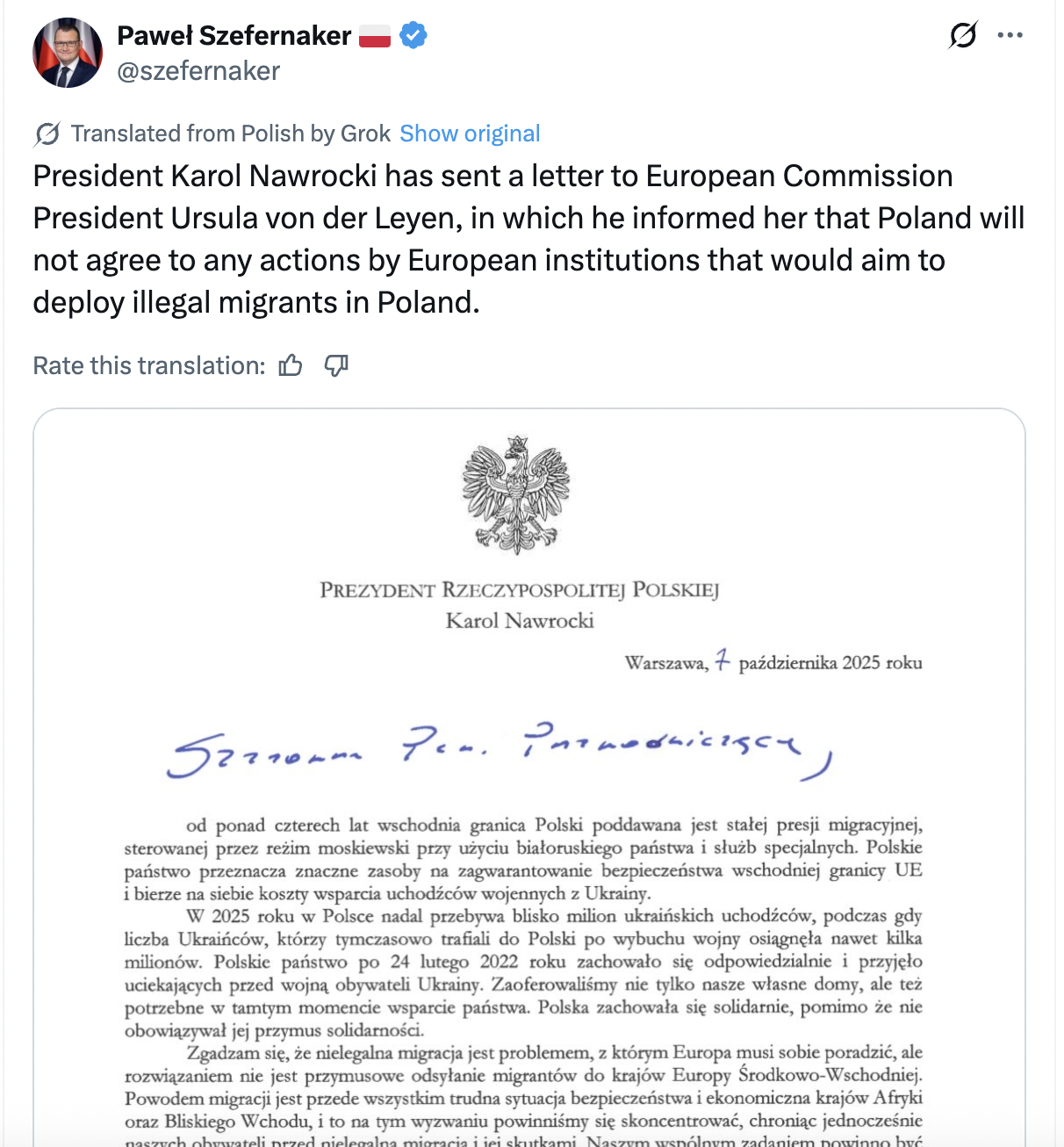Rate the translation with thumbs up
Viewport: 1064px width, 1147px height.
click(x=291, y=365)
